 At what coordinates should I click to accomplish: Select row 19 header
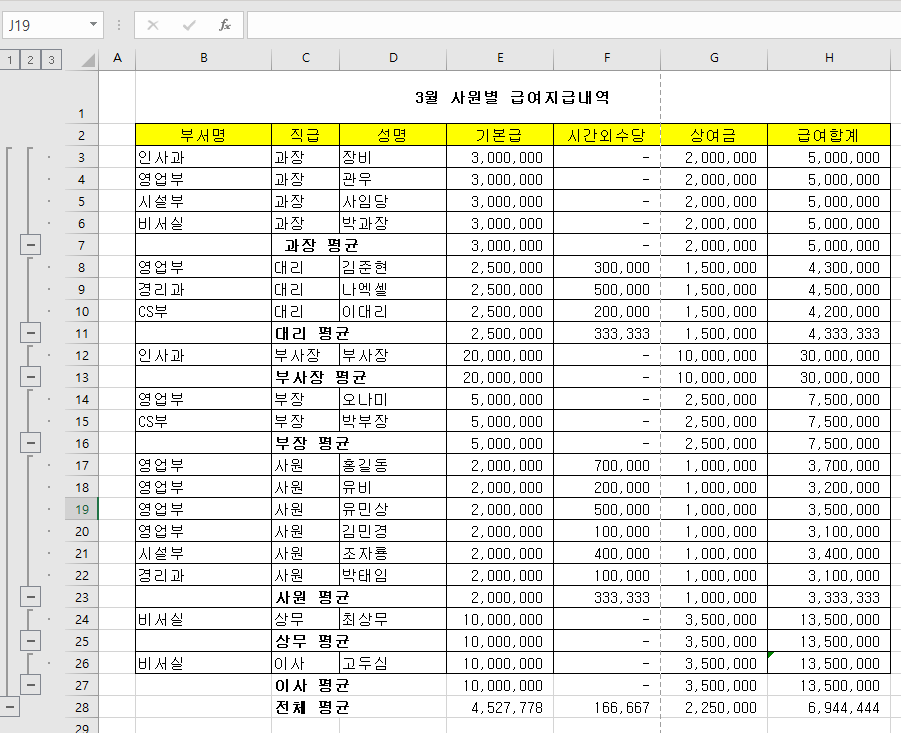(82, 510)
